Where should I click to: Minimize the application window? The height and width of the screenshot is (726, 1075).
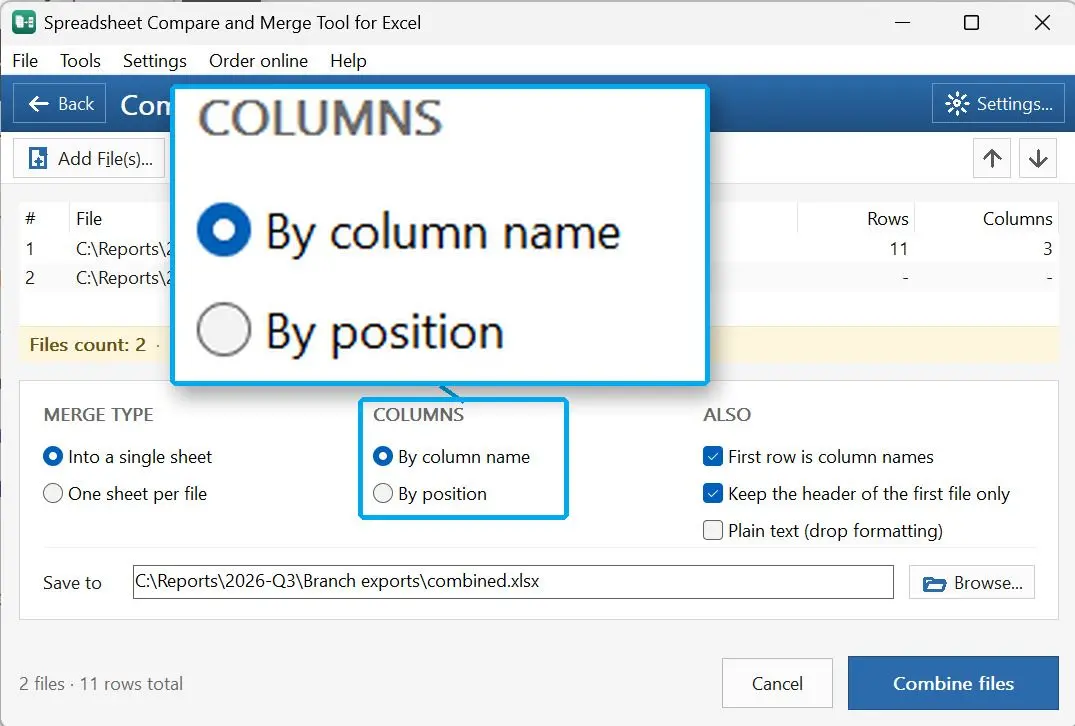tap(903, 23)
